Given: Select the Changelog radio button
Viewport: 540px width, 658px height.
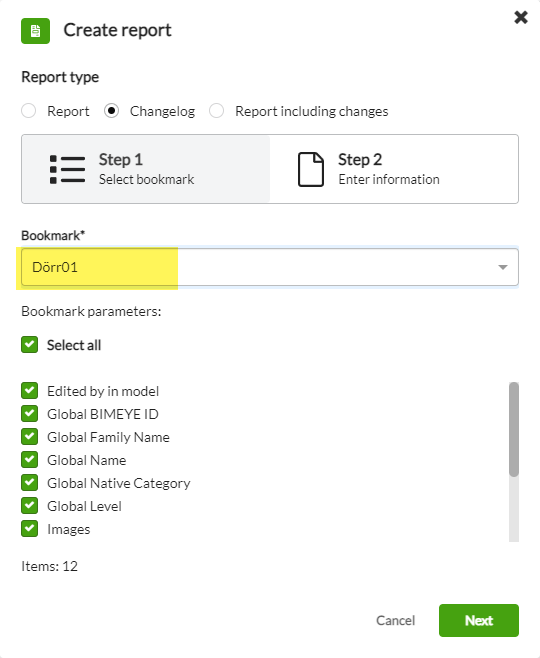Looking at the screenshot, I should pyautogui.click(x=111, y=111).
